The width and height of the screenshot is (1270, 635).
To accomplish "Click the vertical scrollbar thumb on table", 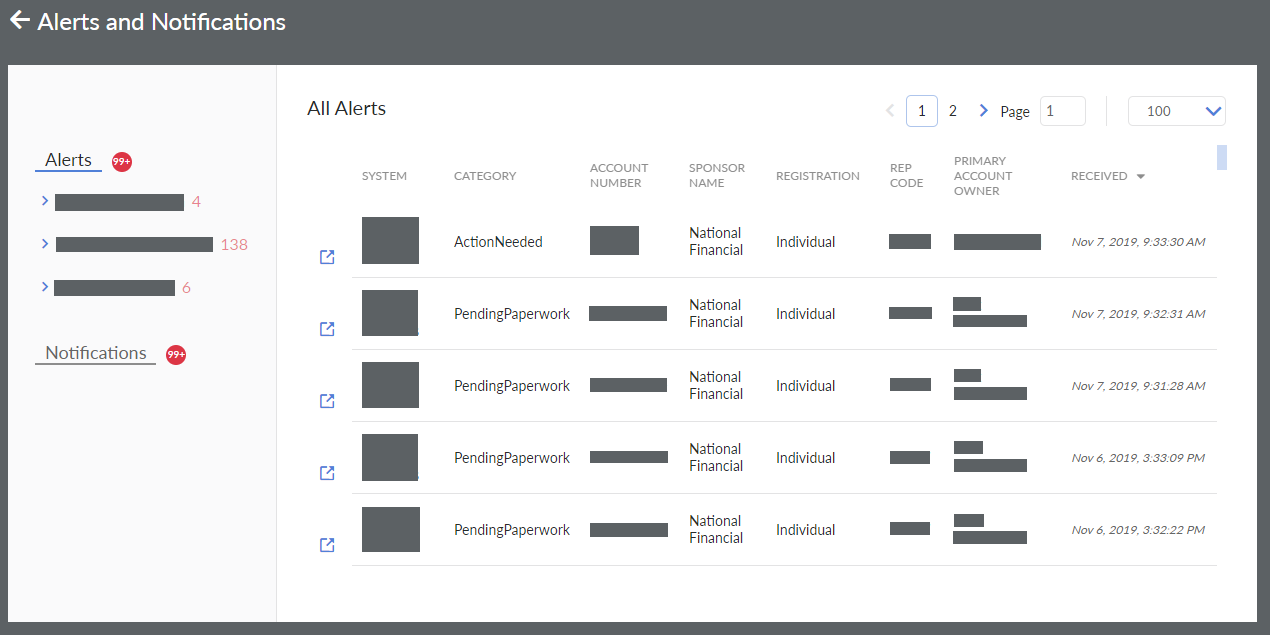I will (x=1221, y=157).
